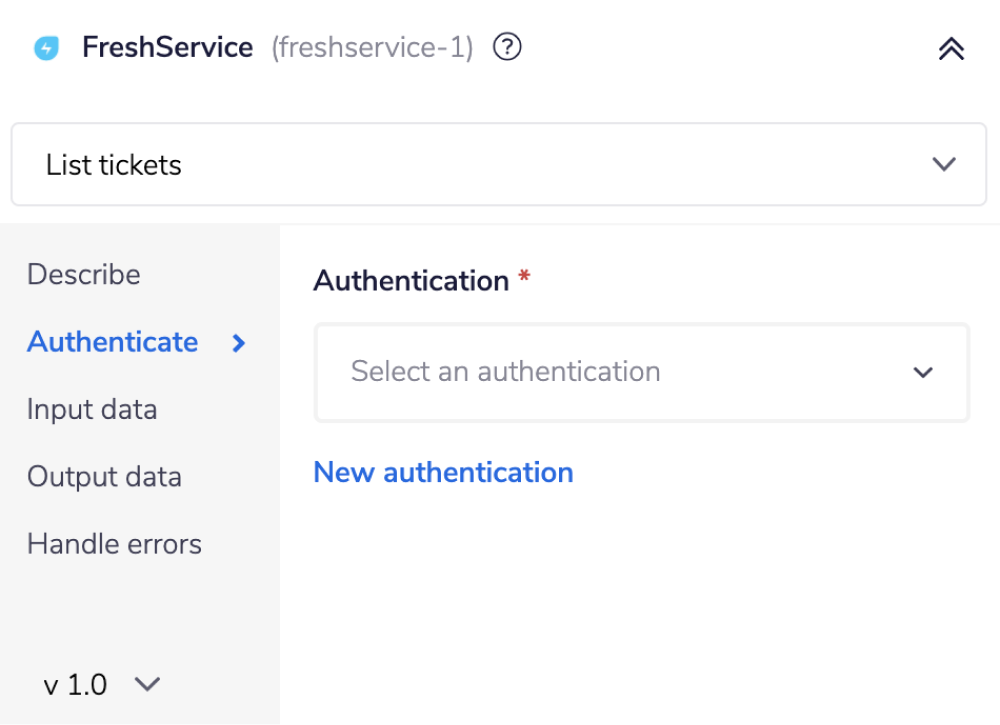Select the Authenticate sidebar entry
1000x725 pixels.
coord(112,342)
